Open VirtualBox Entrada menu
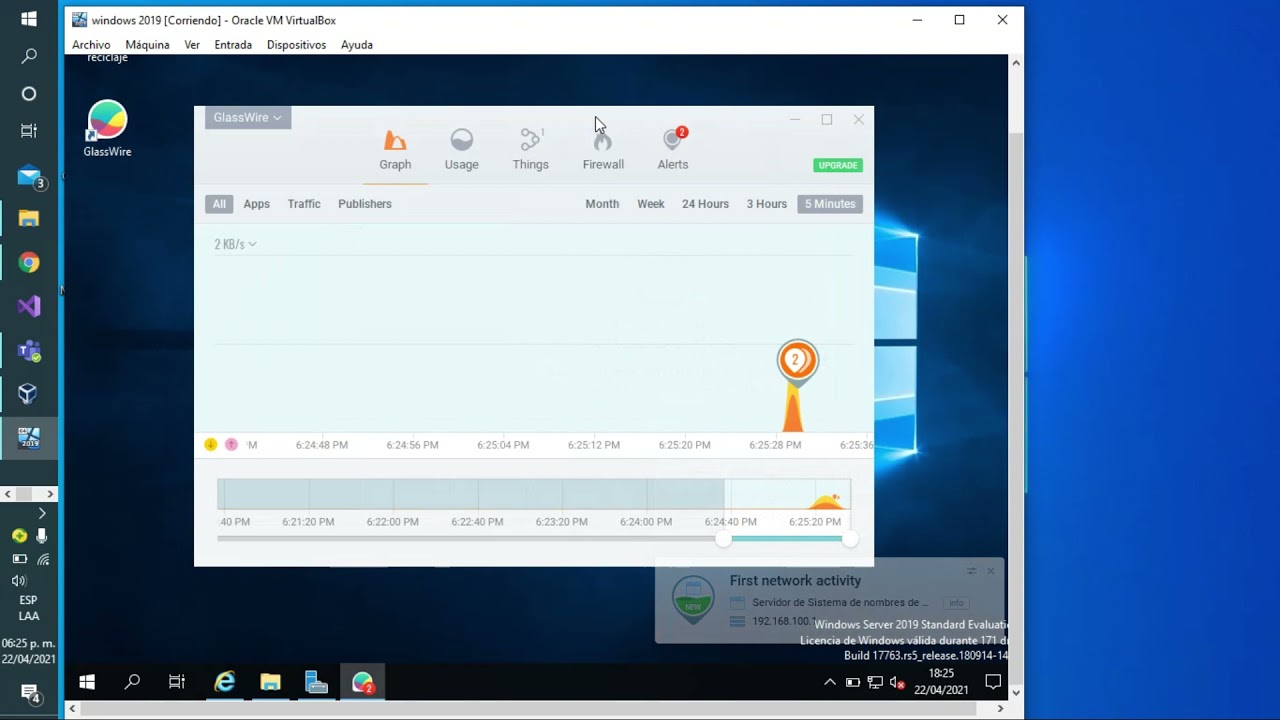This screenshot has height=720, width=1280. click(233, 45)
